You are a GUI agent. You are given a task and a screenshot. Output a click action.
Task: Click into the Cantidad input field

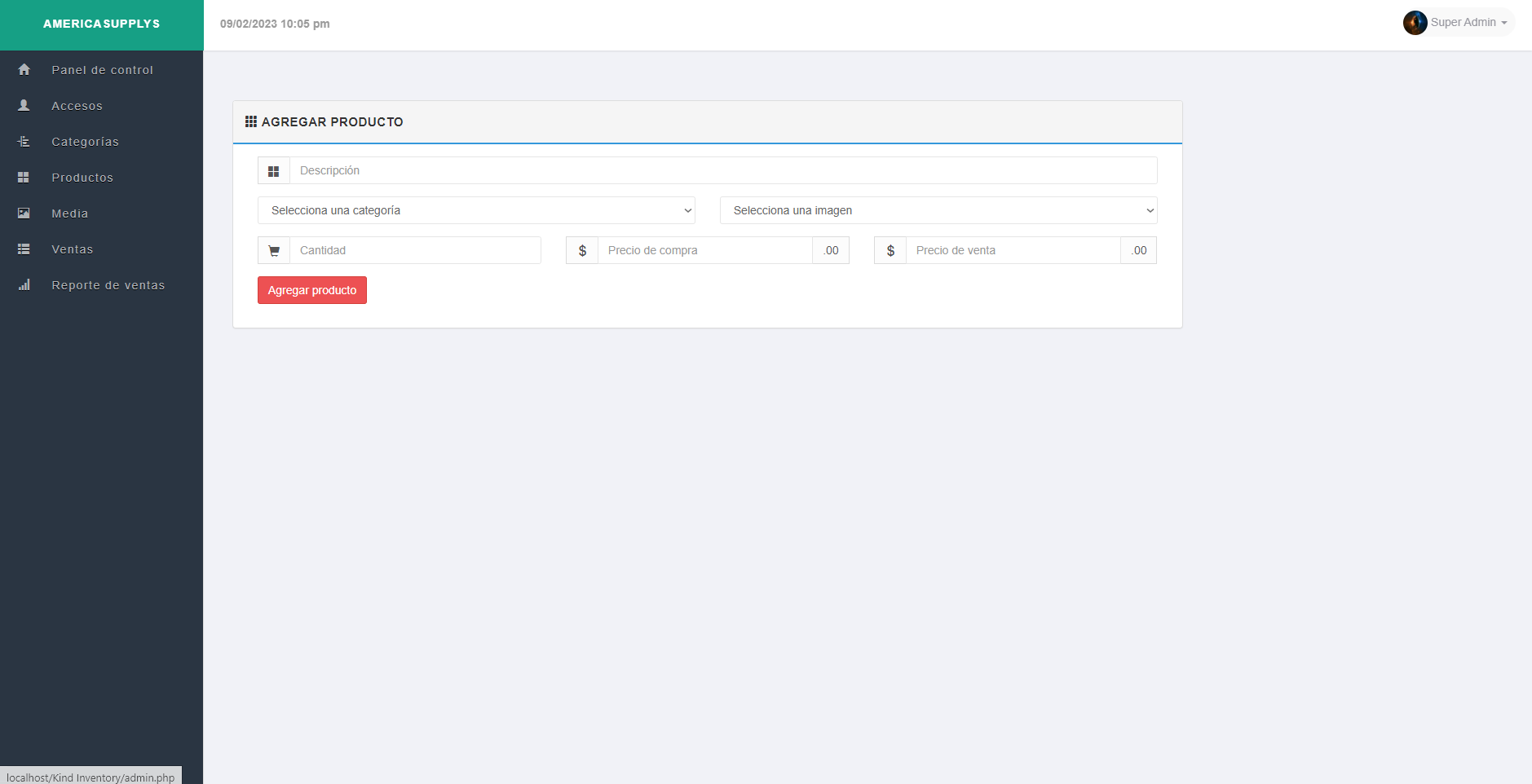click(414, 250)
